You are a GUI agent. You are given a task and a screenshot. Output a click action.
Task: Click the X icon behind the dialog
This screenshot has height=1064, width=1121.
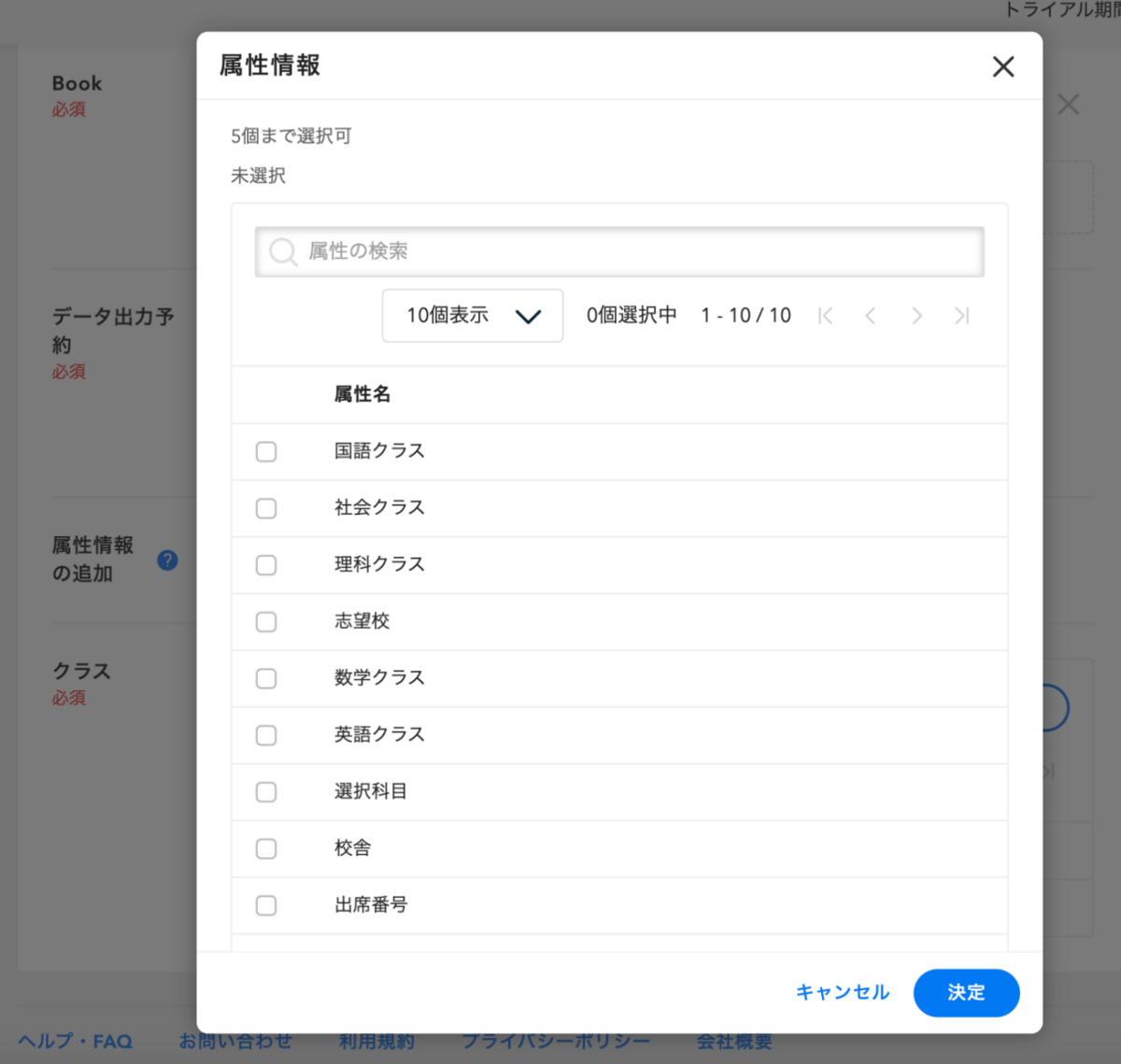click(x=1069, y=104)
